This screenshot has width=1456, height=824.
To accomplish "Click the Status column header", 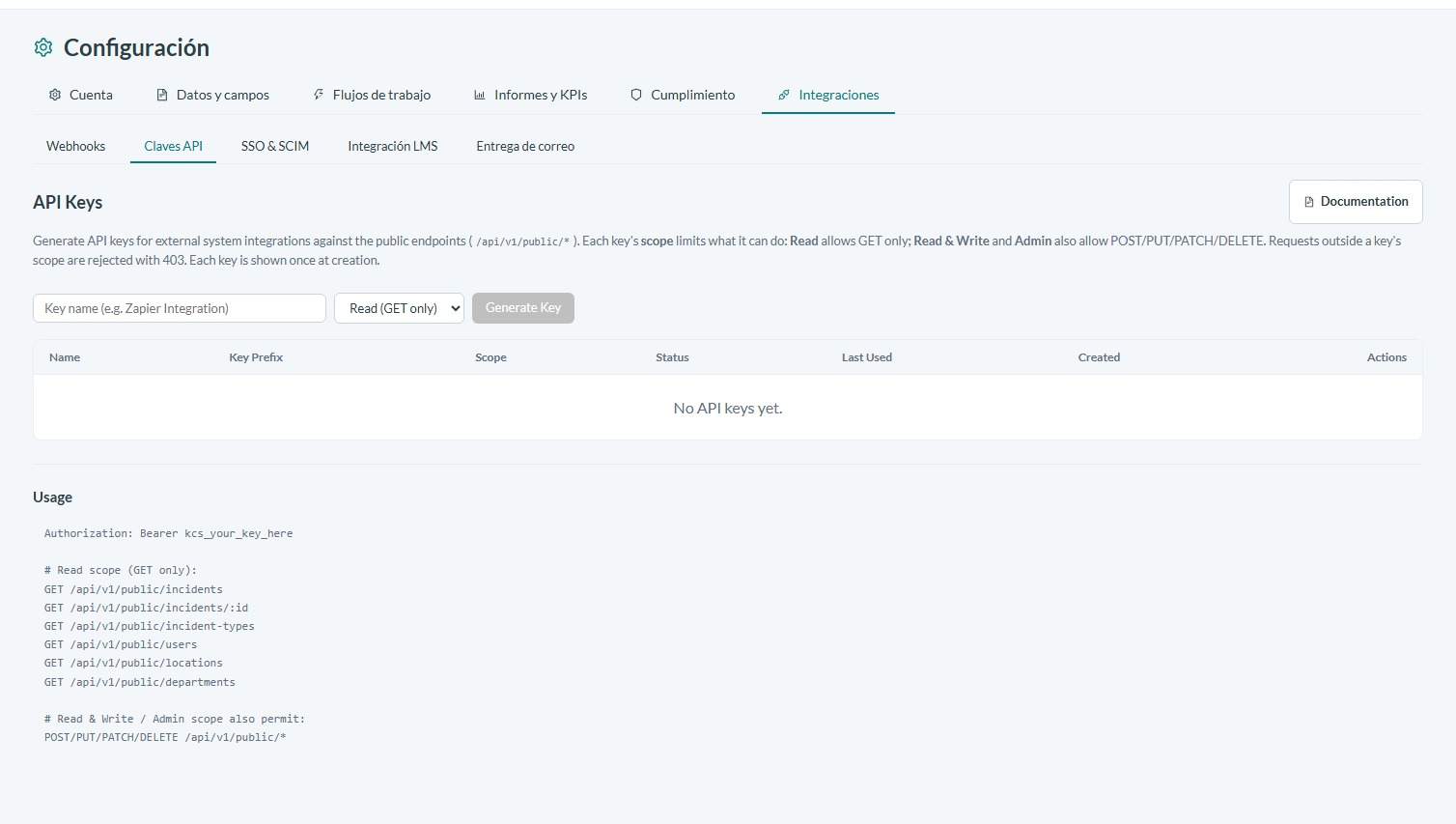I will [x=672, y=357].
